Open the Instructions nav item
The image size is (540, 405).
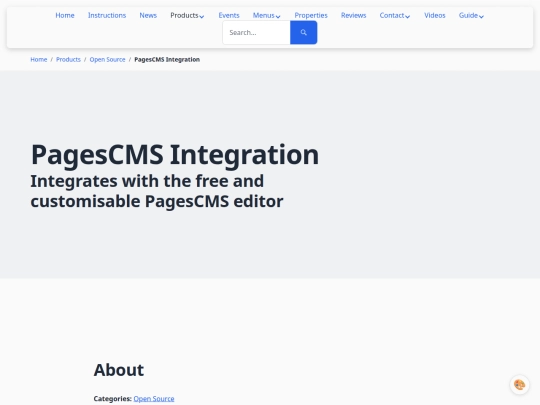click(107, 15)
